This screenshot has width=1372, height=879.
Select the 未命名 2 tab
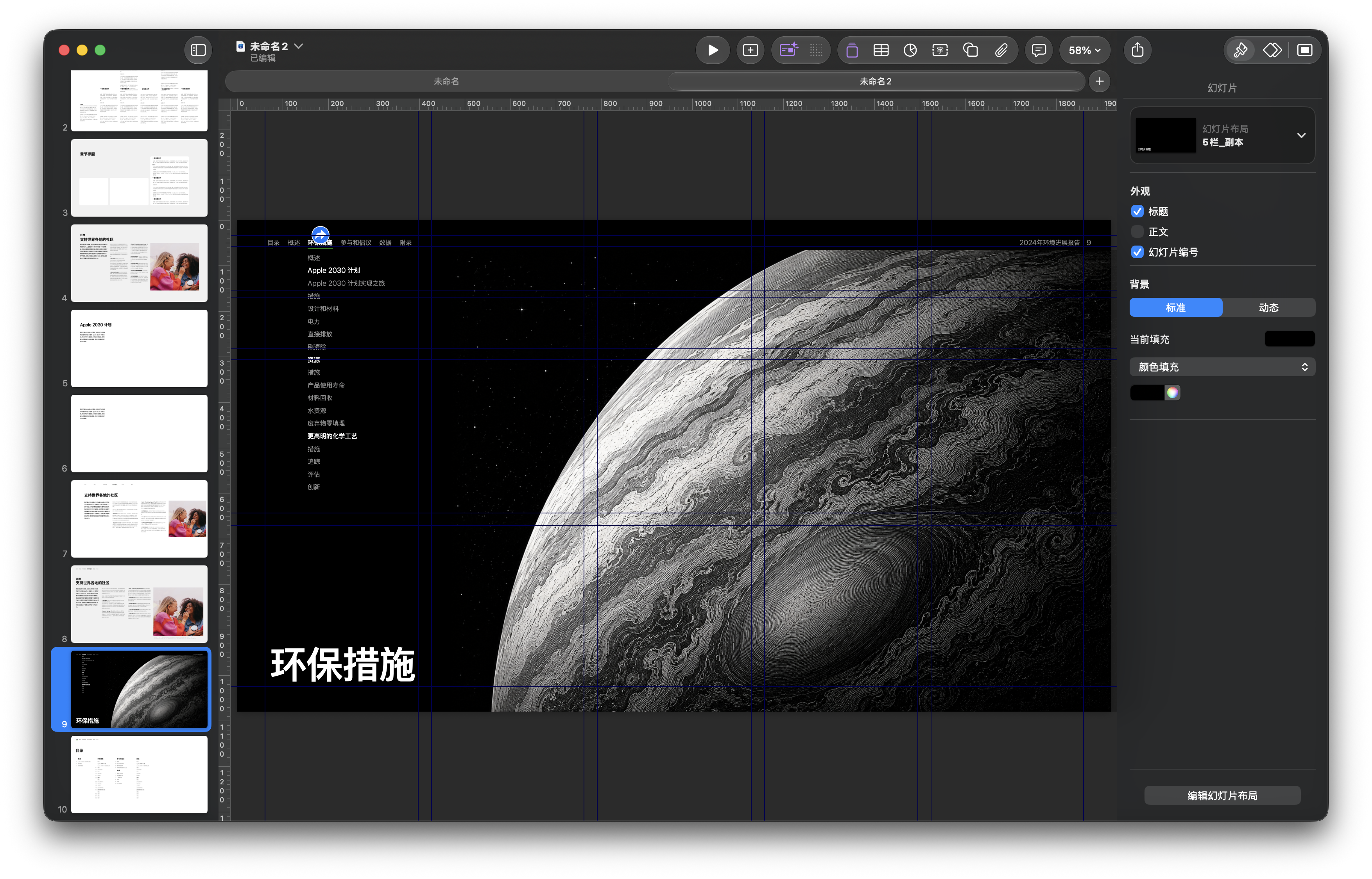tap(876, 82)
